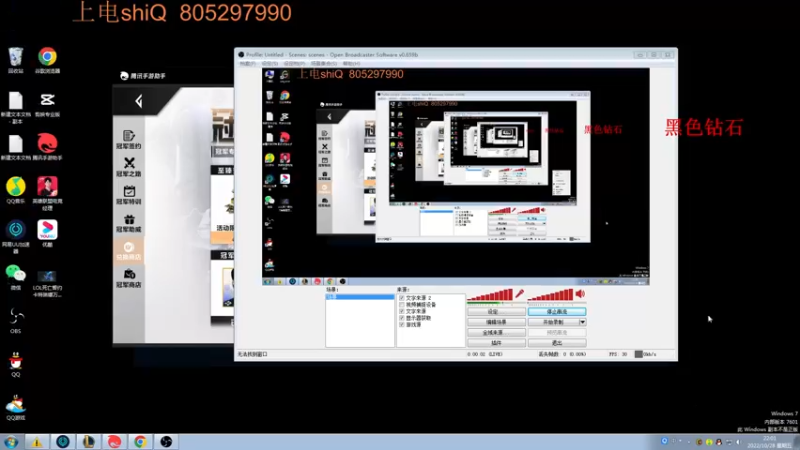Open the 场景集合(S) menu in OBS
Viewport: 800px width, 450px height.
coord(323,63)
